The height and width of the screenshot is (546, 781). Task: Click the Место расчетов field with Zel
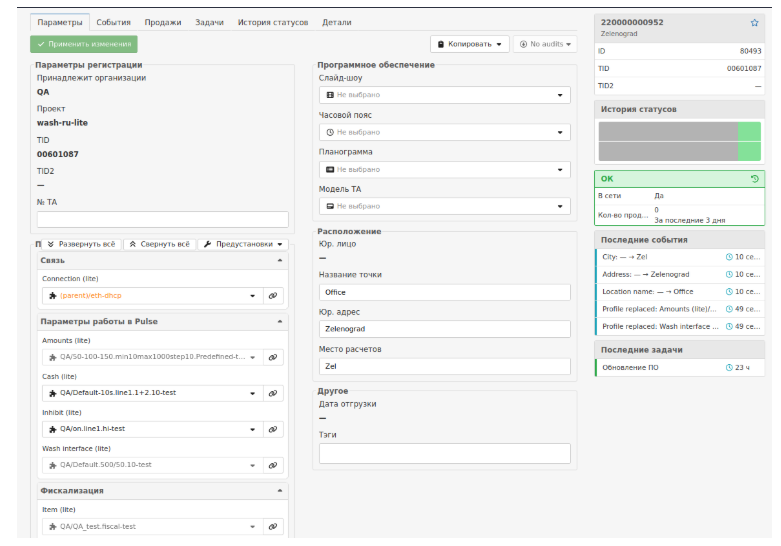tap(444, 367)
